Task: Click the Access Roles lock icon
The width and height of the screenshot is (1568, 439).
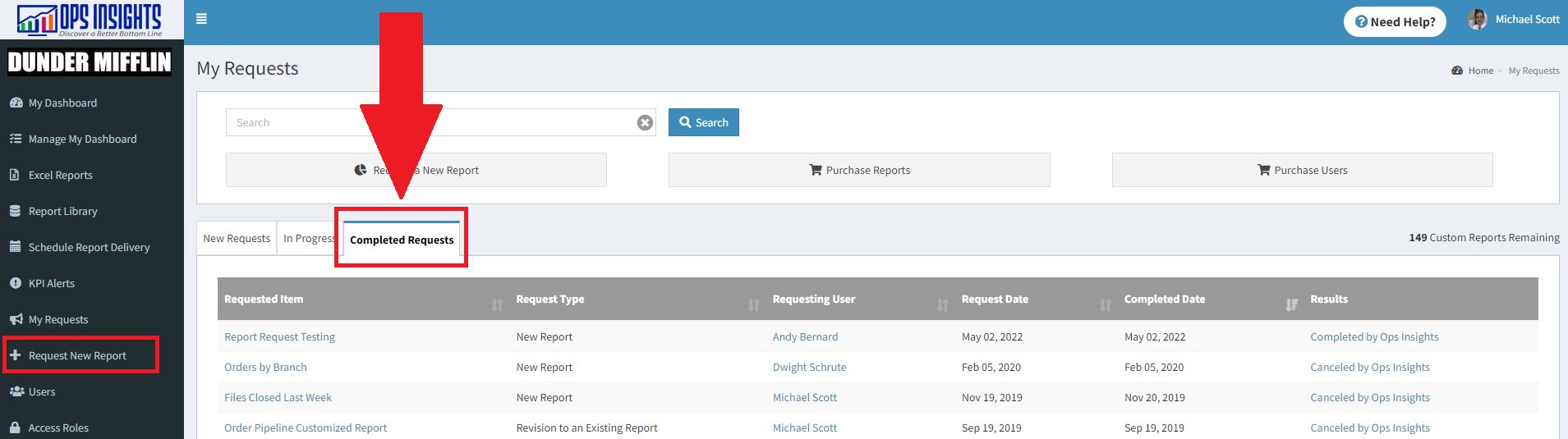Action: click(15, 428)
